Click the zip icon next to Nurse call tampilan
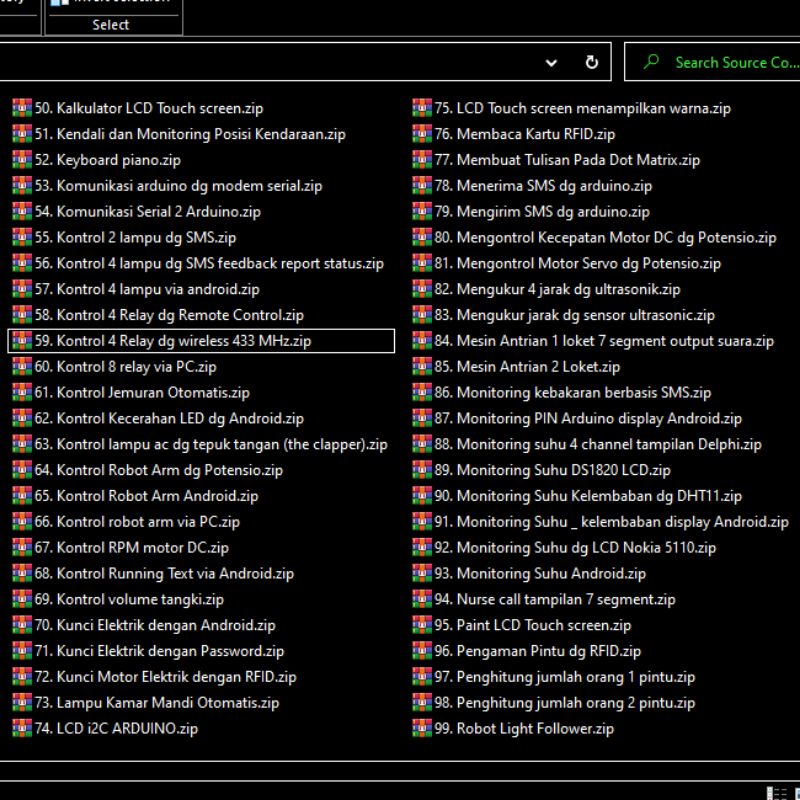Screen dimensions: 800x800 [x=422, y=600]
